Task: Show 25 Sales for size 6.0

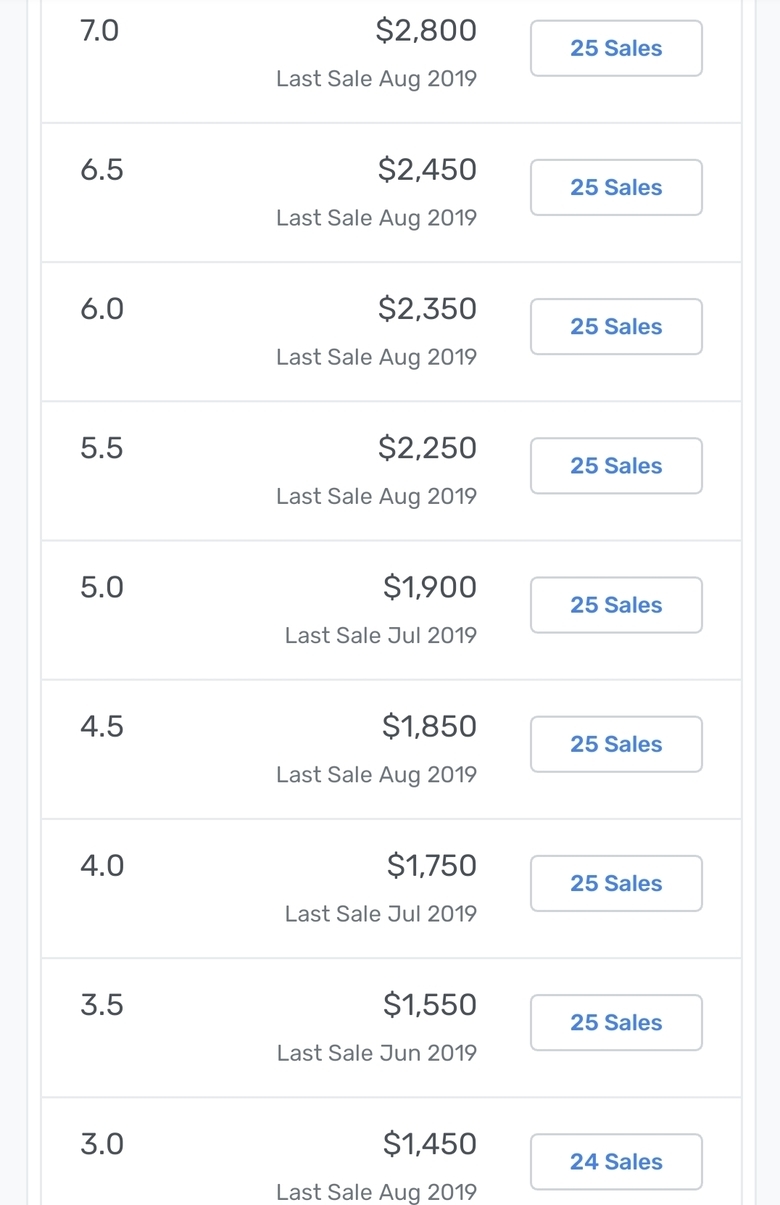Action: pos(616,326)
